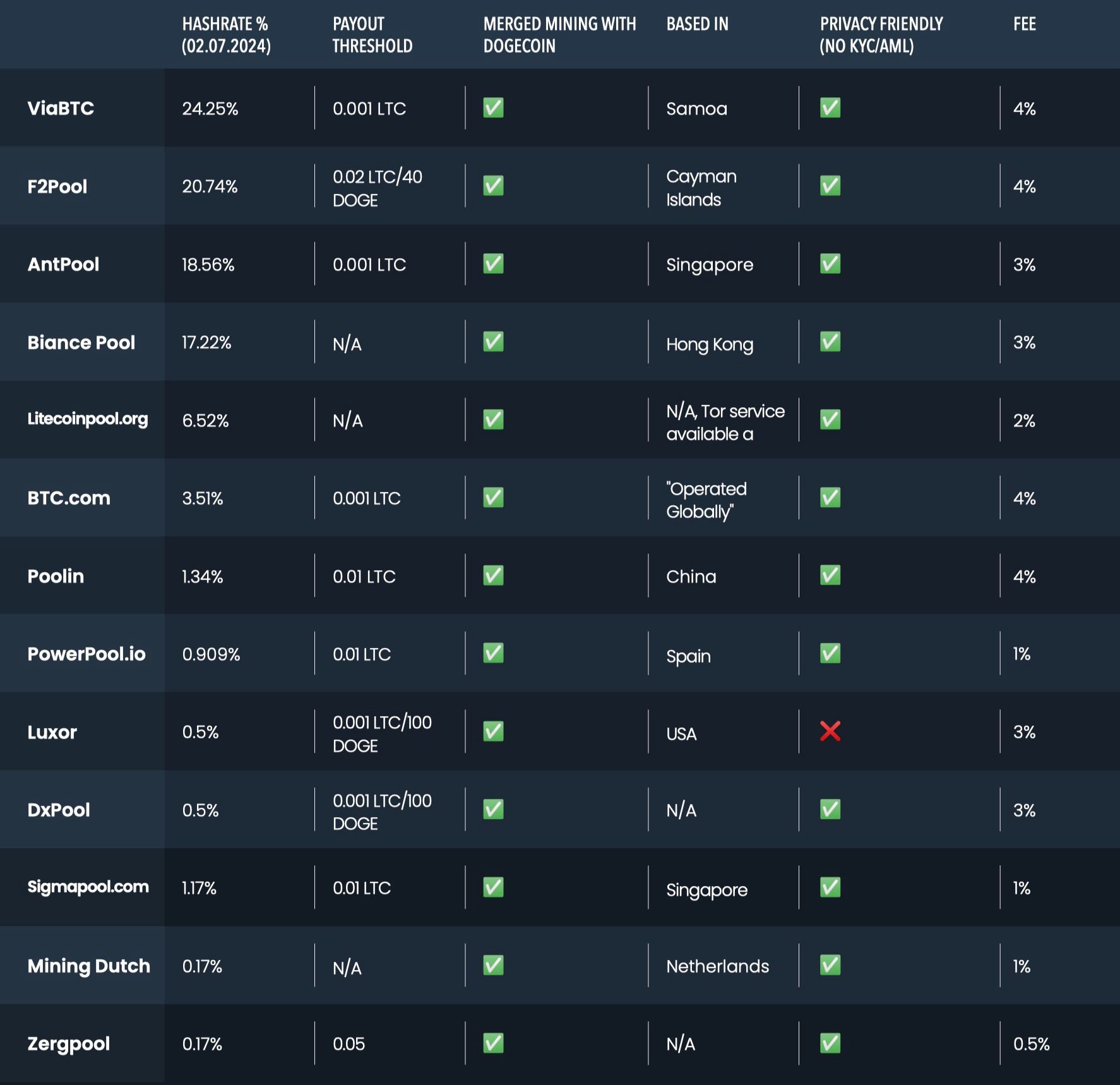The width and height of the screenshot is (1120, 1085).
Task: Select the 'Biance Pool' row label
Action: 81,342
